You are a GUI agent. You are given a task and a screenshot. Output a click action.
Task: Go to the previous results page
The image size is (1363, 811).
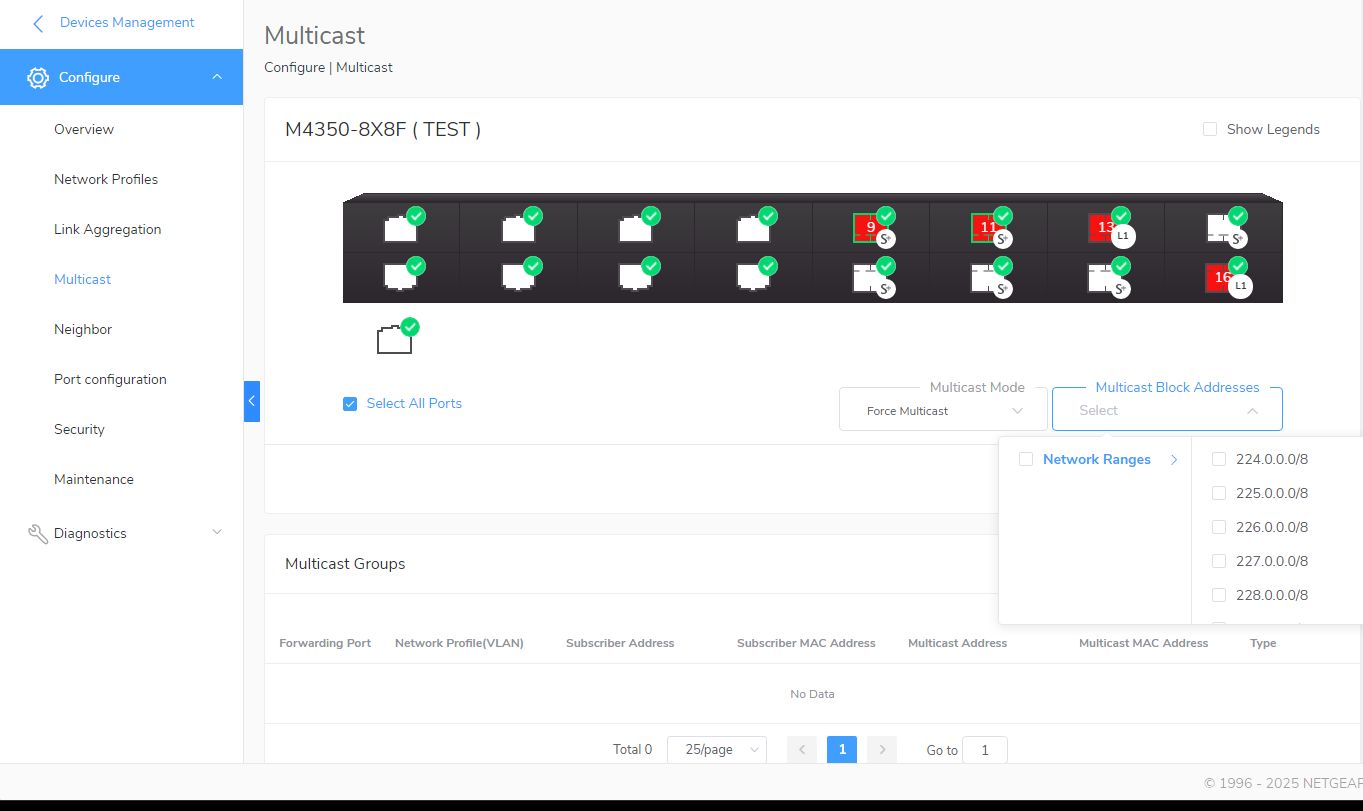[x=802, y=750]
